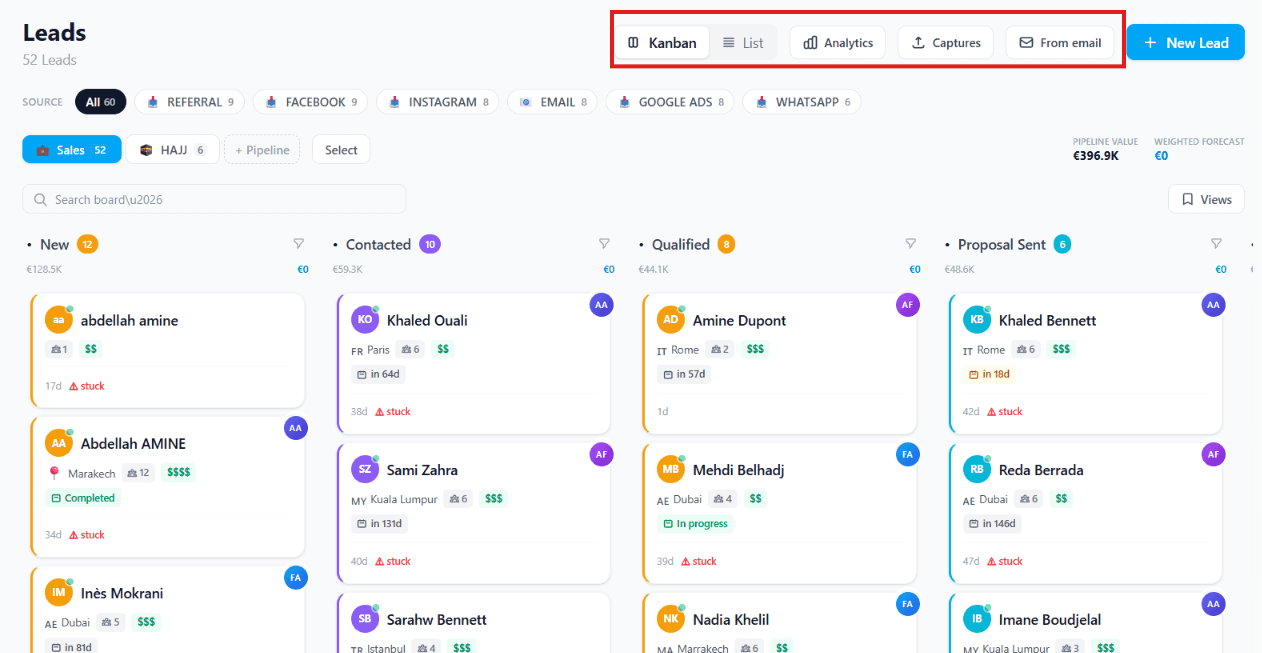Open the Inès Mokrani lead card

pos(167,610)
